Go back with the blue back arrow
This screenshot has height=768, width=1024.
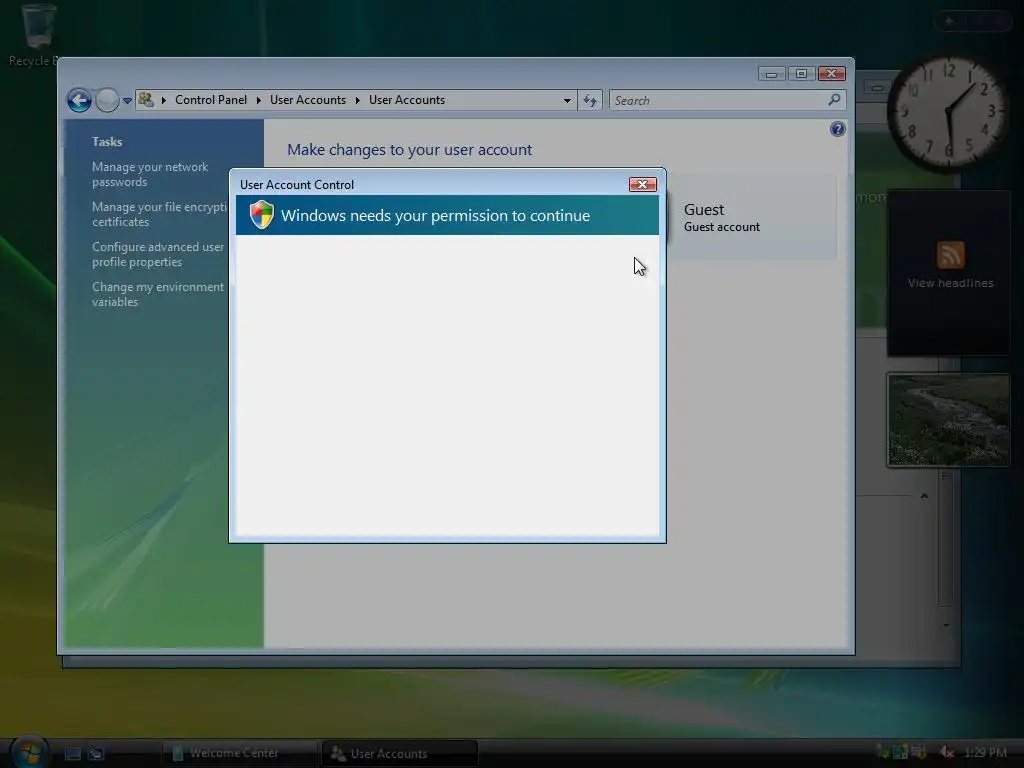[x=79, y=101]
